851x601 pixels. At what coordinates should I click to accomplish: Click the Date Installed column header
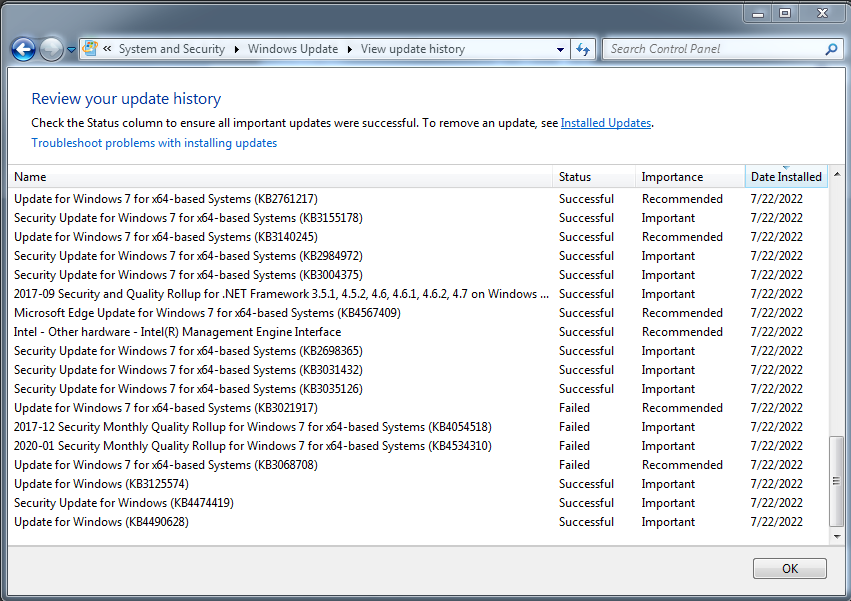pyautogui.click(x=786, y=177)
